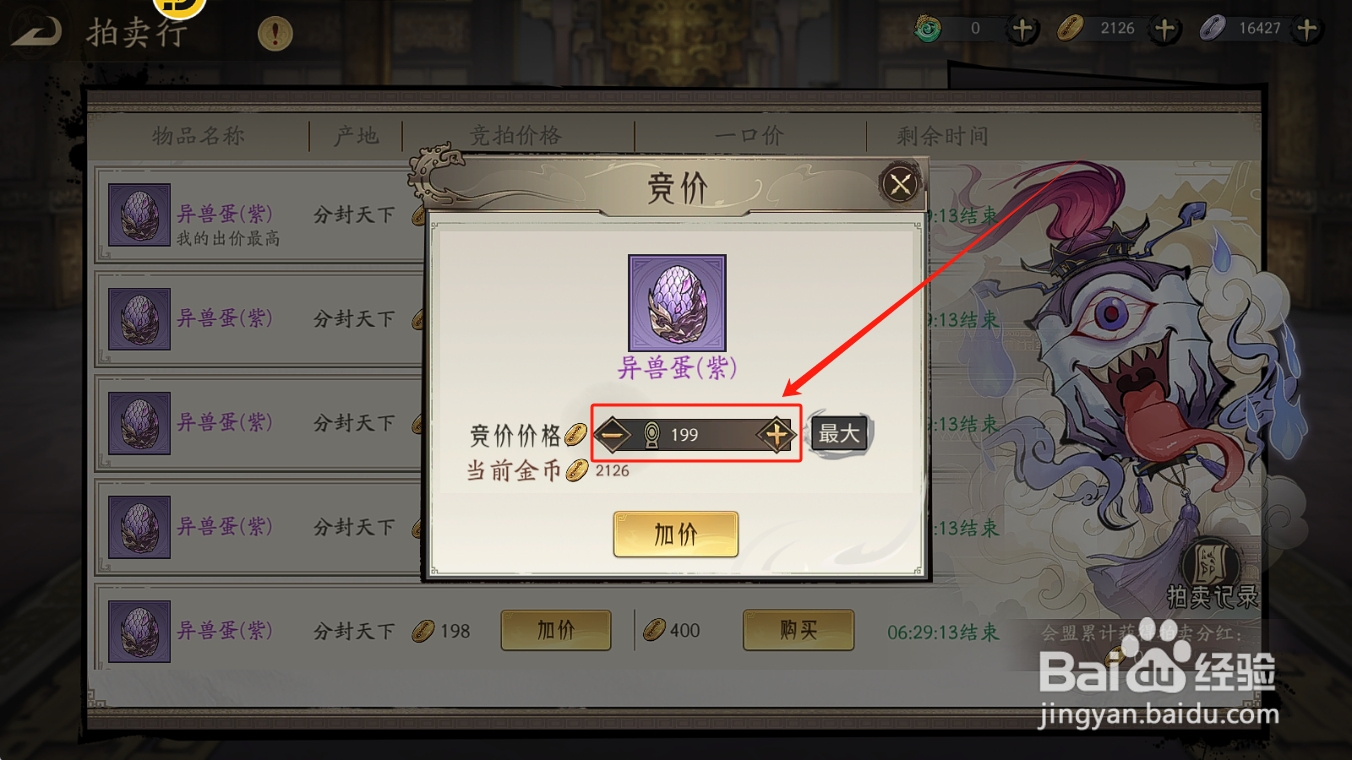
Task: Click the gold coin icon beside 2126 top bar
Action: 1072,29
